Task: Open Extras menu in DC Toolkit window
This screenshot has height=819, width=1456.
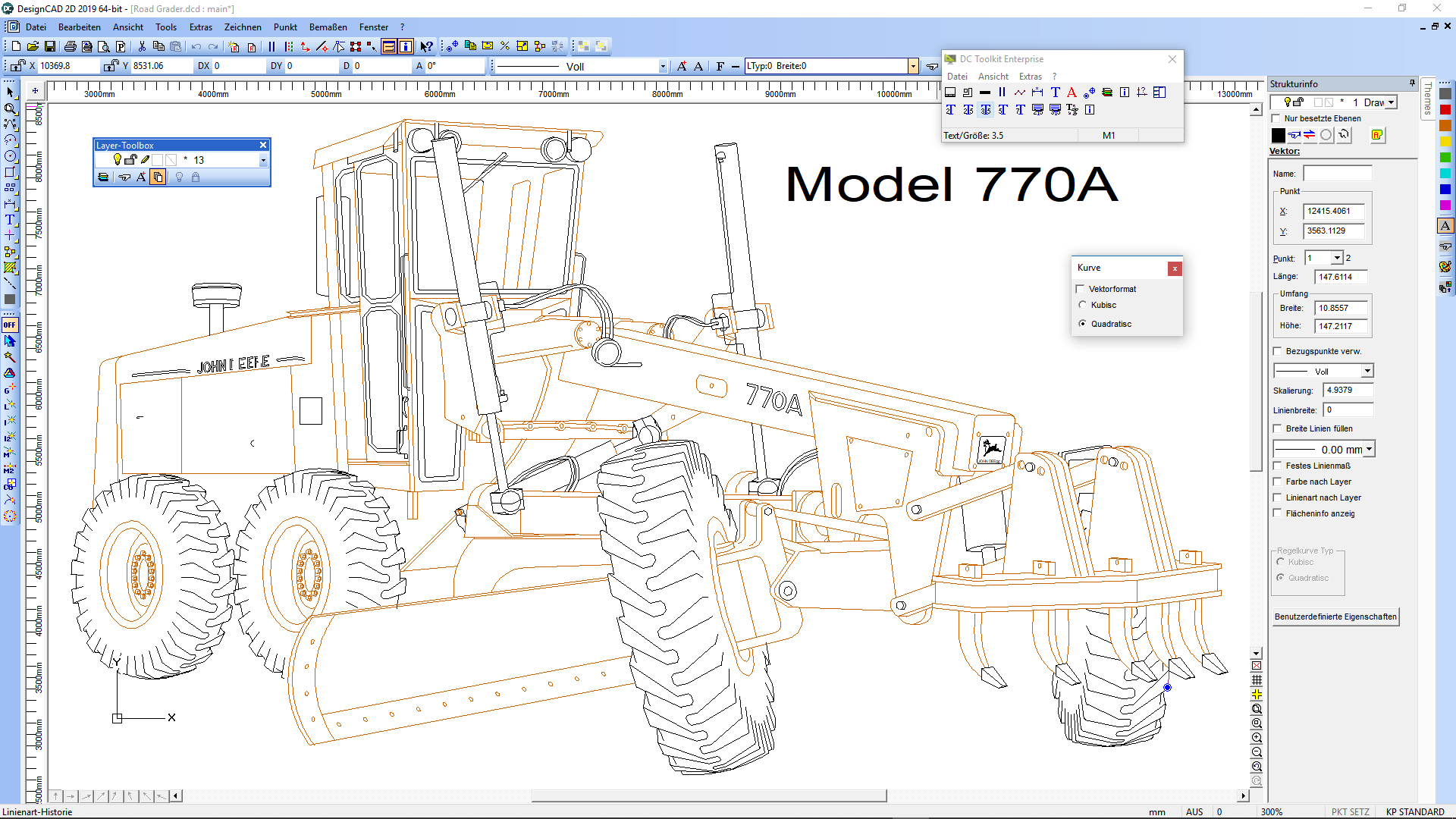Action: click(x=1031, y=77)
